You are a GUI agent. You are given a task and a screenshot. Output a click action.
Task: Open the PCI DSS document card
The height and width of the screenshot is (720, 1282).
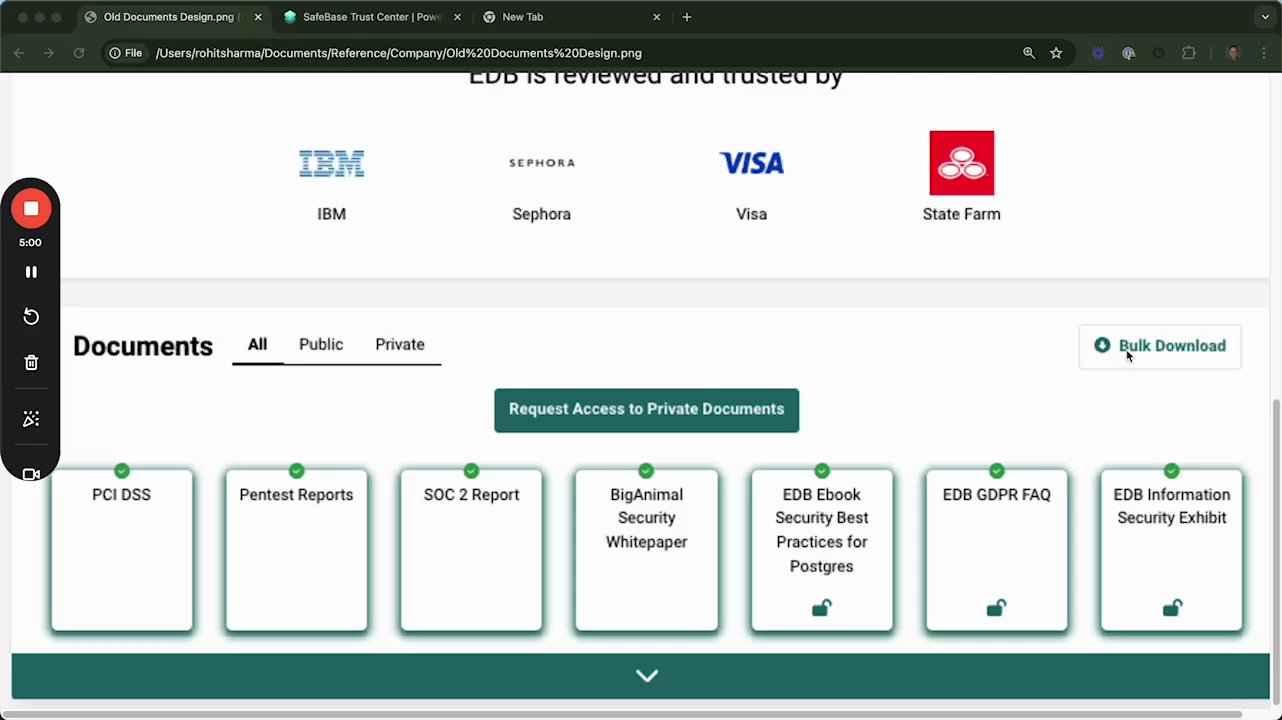point(122,550)
